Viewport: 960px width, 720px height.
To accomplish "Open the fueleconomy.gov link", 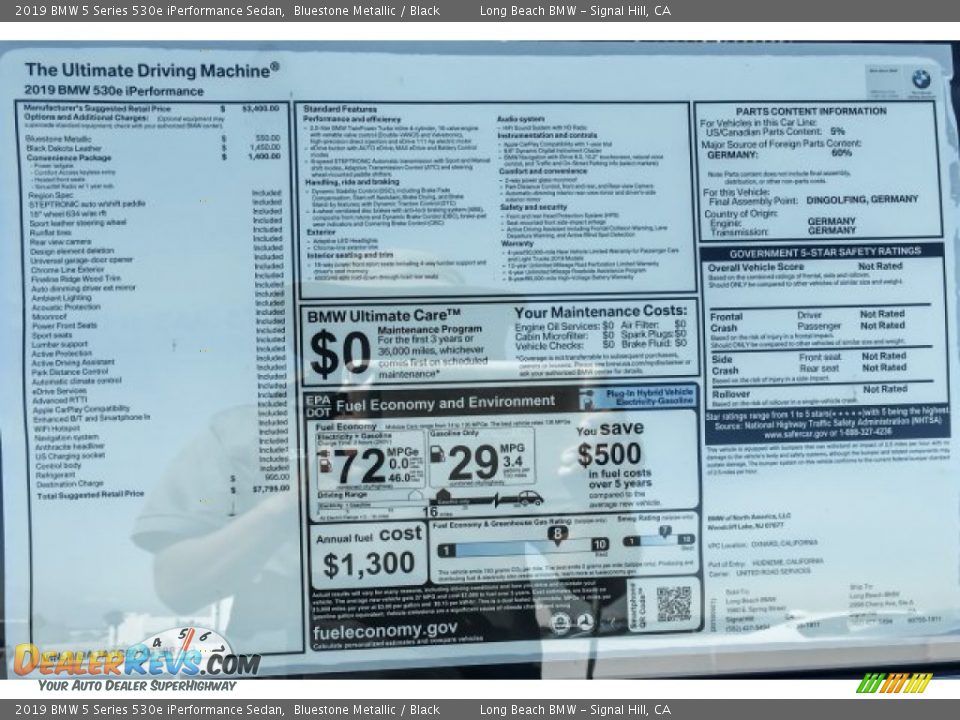I will tap(384, 629).
